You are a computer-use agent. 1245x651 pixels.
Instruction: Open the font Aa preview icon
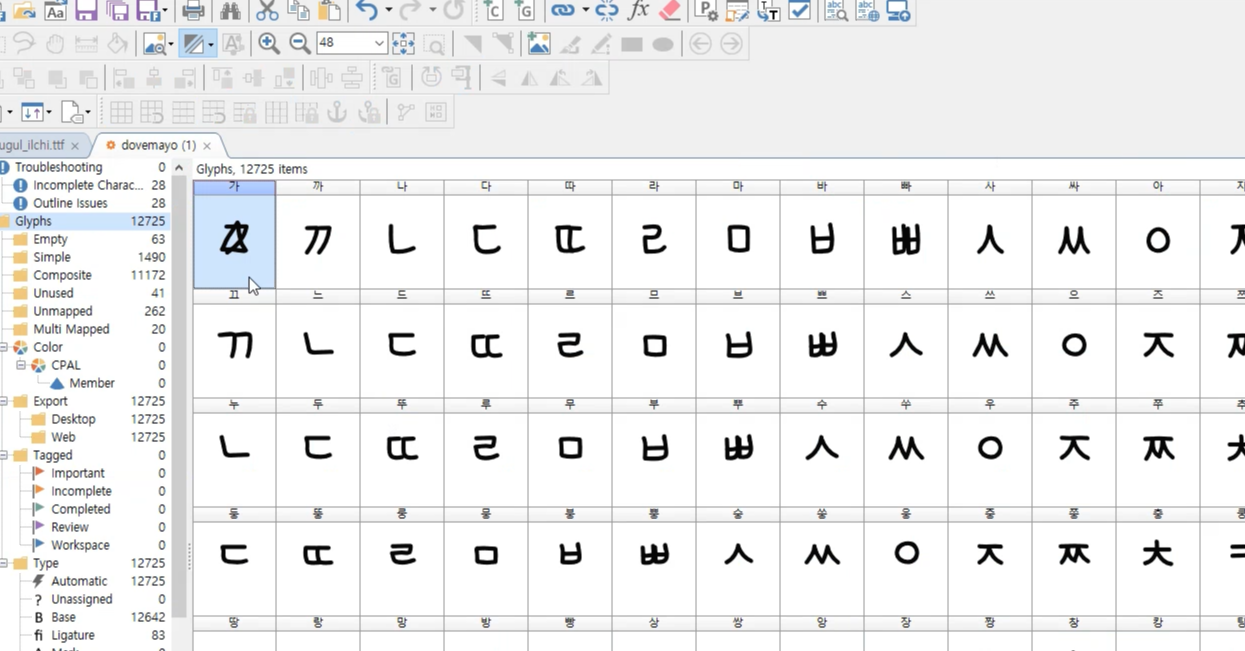point(56,11)
